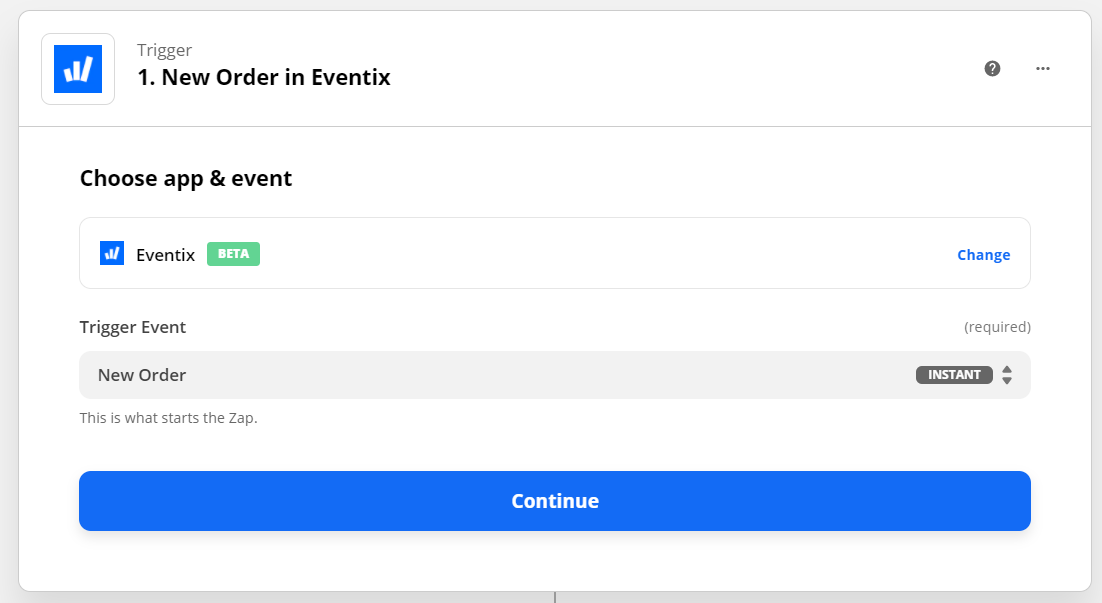Click Change to switch the app

[983, 254]
